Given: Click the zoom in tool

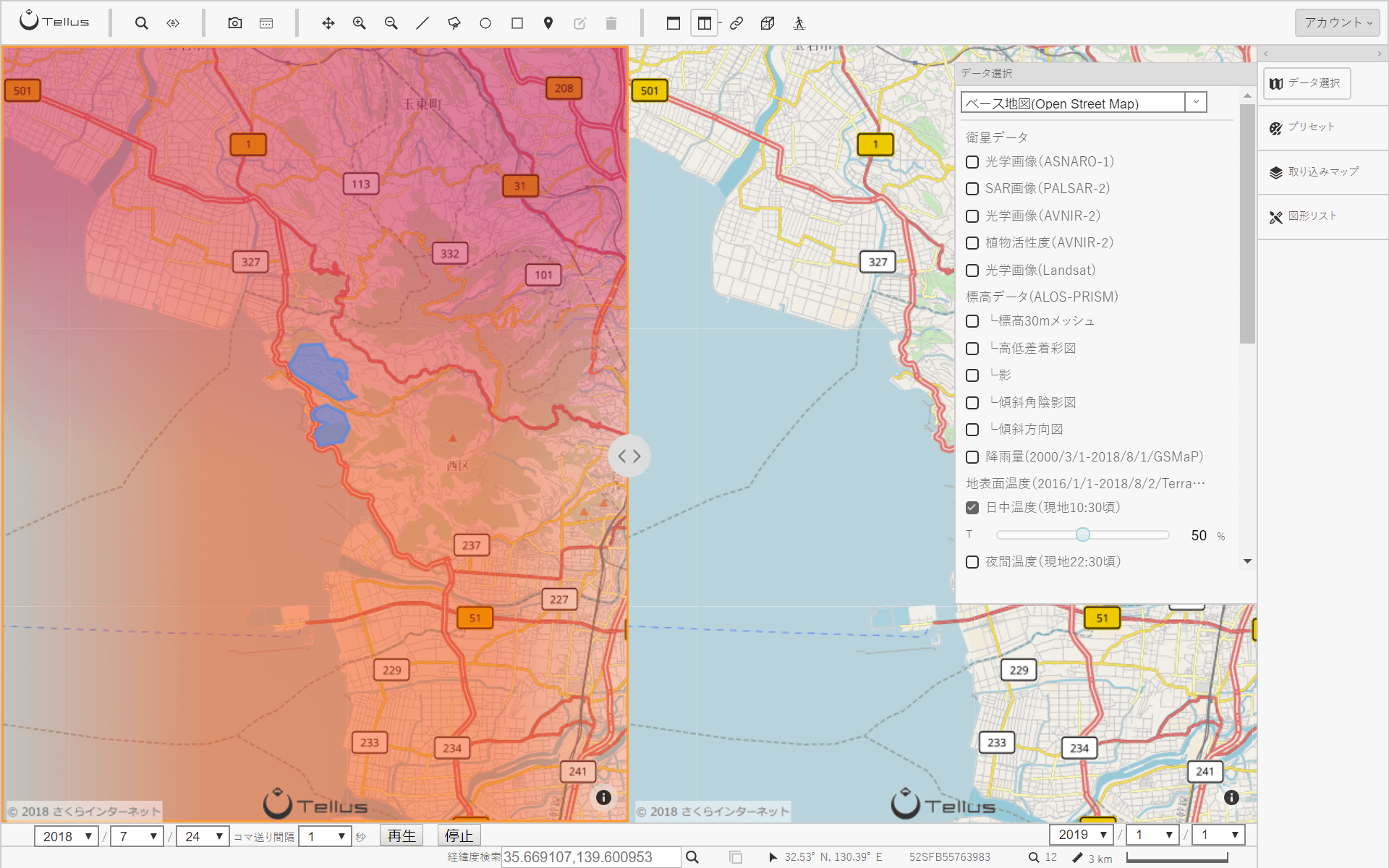Looking at the screenshot, I should click(x=360, y=23).
